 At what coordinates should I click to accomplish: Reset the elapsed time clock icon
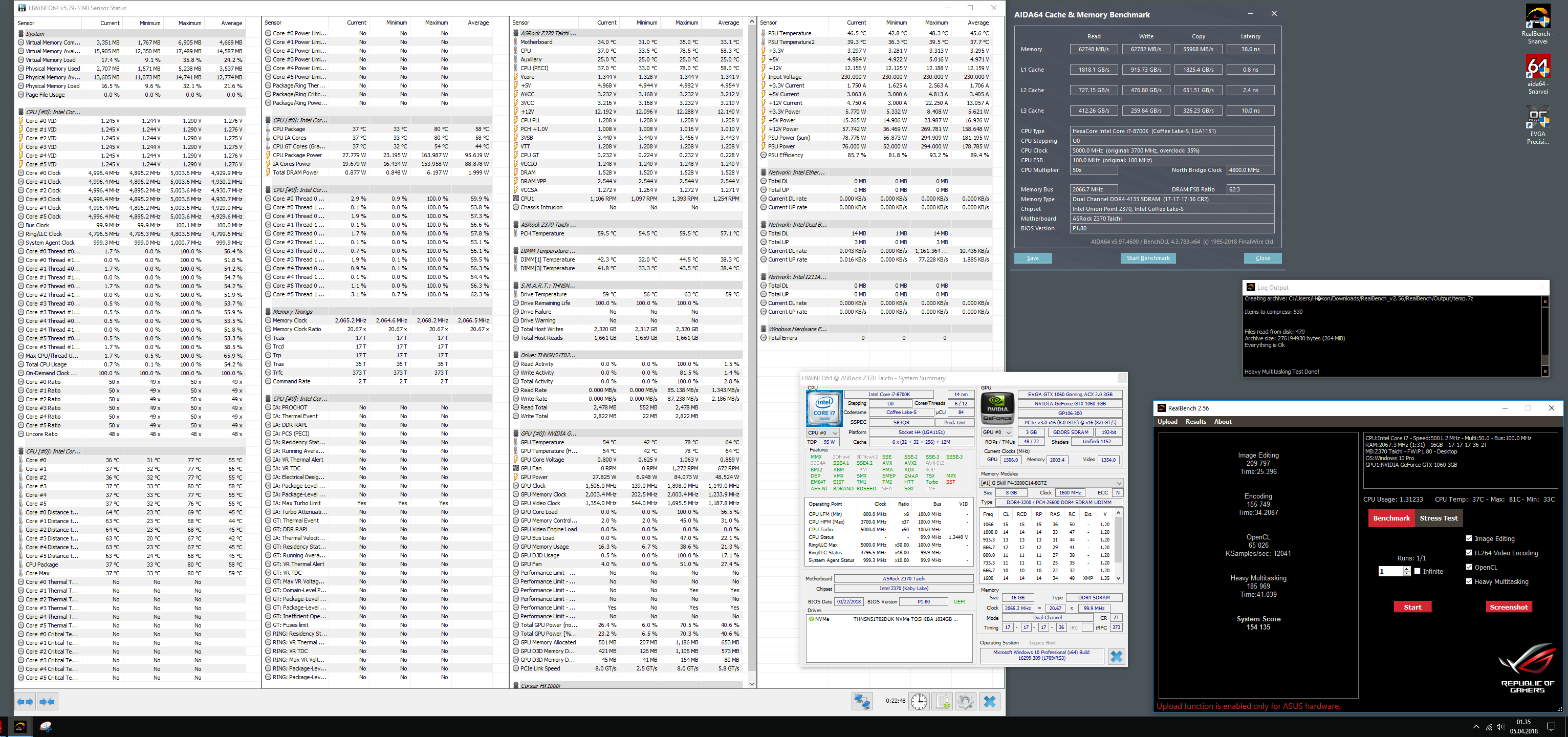[x=919, y=702]
